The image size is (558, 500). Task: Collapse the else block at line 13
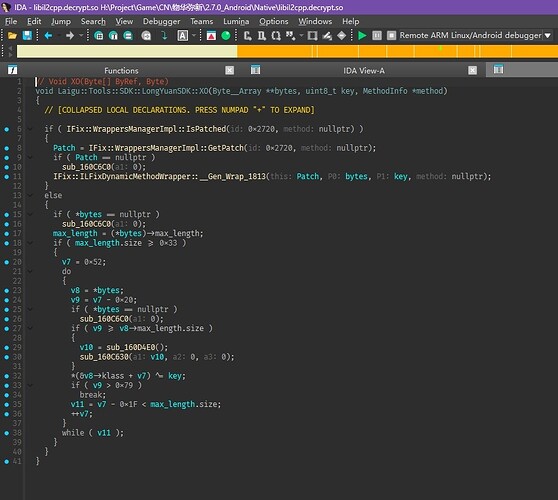[30, 195]
